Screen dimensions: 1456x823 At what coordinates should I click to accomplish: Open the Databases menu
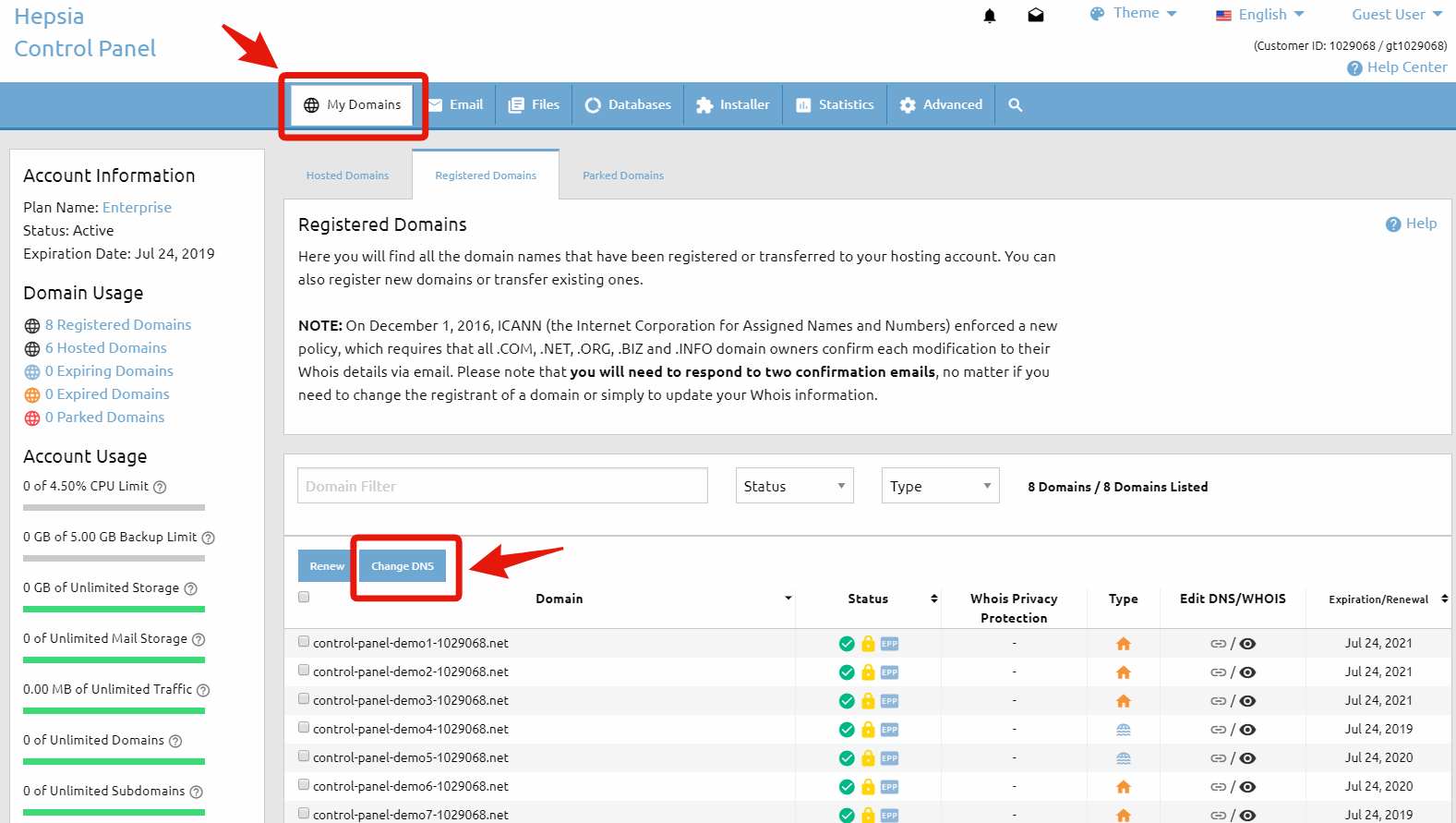point(629,105)
